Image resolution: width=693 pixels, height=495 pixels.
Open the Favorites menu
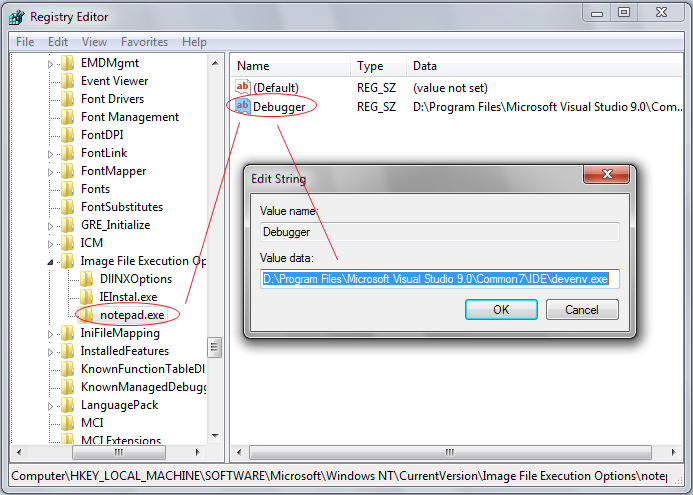[145, 42]
